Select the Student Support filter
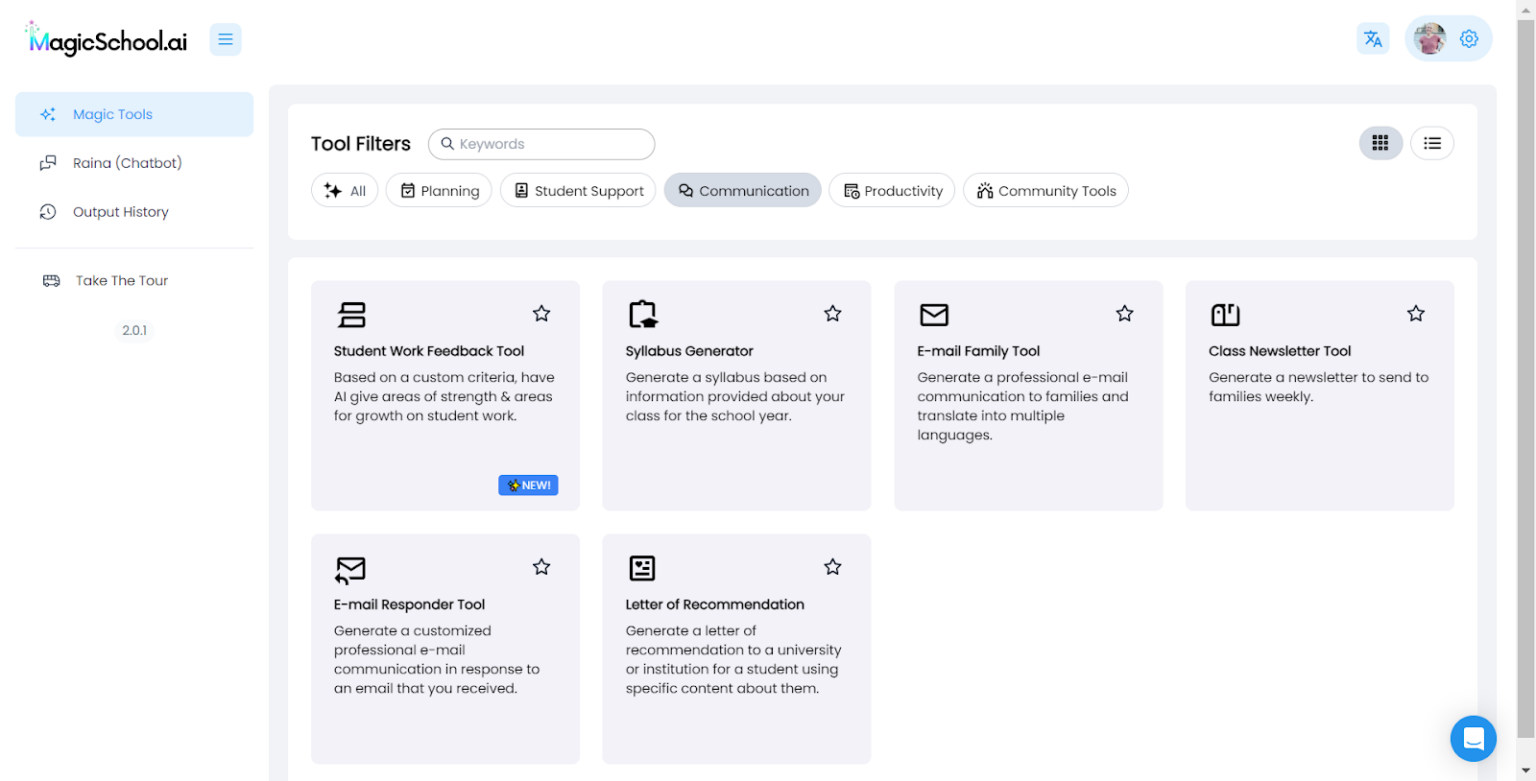Viewport: 1536px width, 781px height. coord(578,191)
